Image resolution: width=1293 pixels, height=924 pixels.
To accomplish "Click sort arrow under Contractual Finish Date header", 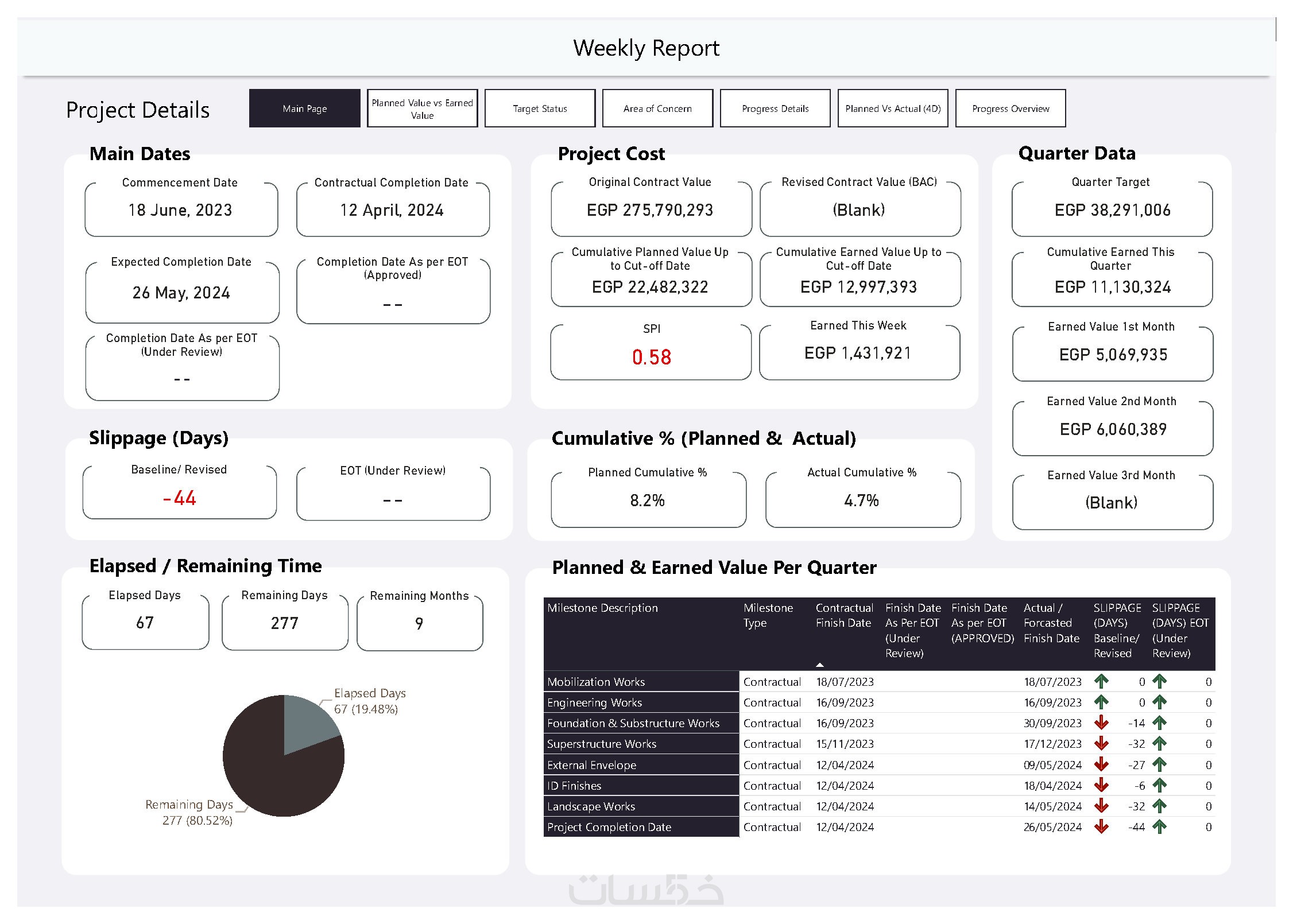I will tap(820, 665).
